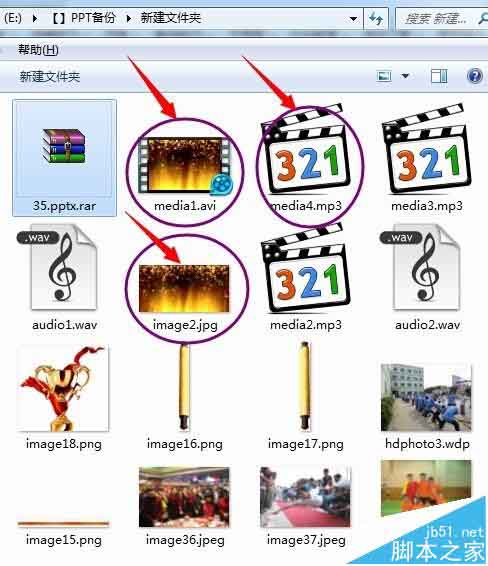Select the image16.png scroll rod thumbnail
This screenshot has width=488, height=566.
pyautogui.click(x=184, y=387)
